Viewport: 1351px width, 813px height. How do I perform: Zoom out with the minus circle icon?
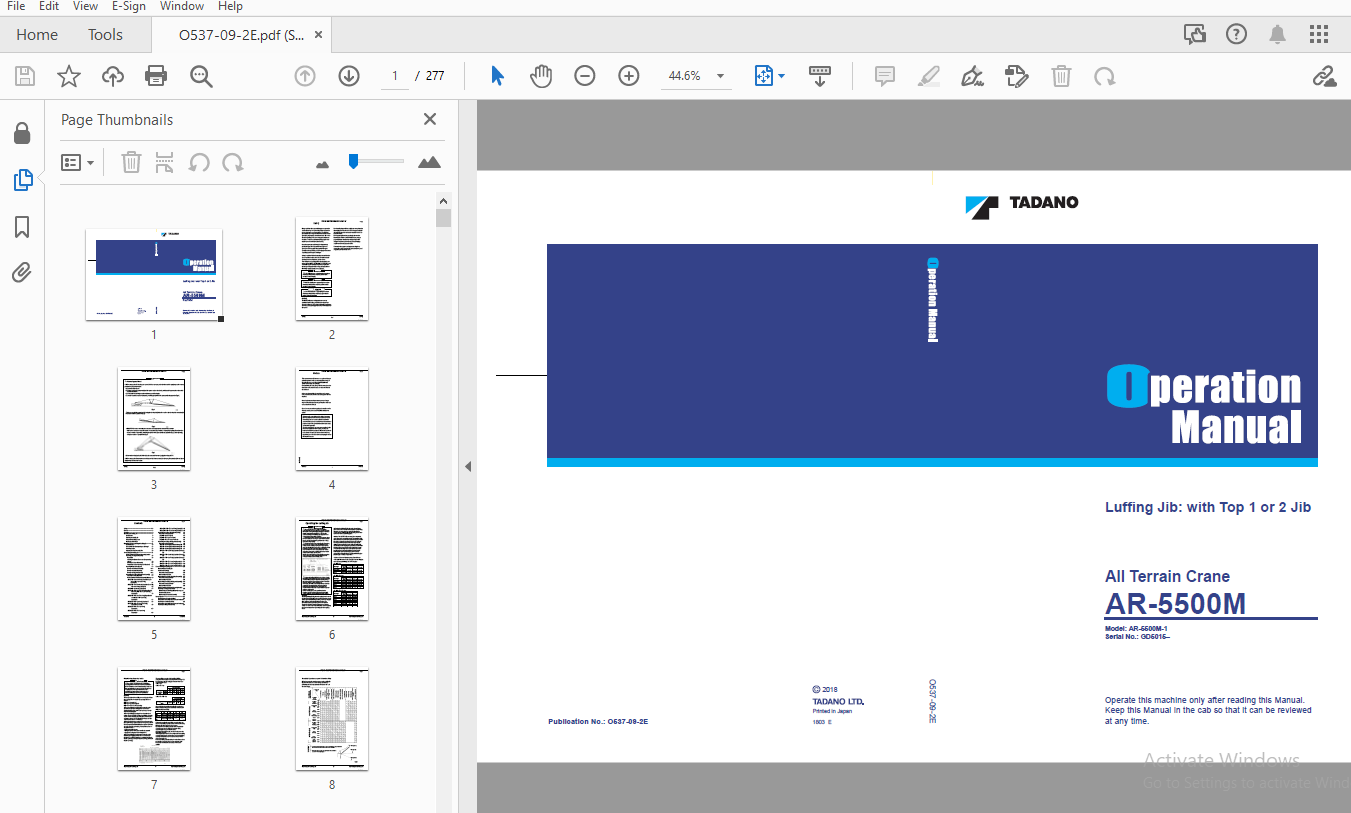pos(585,76)
